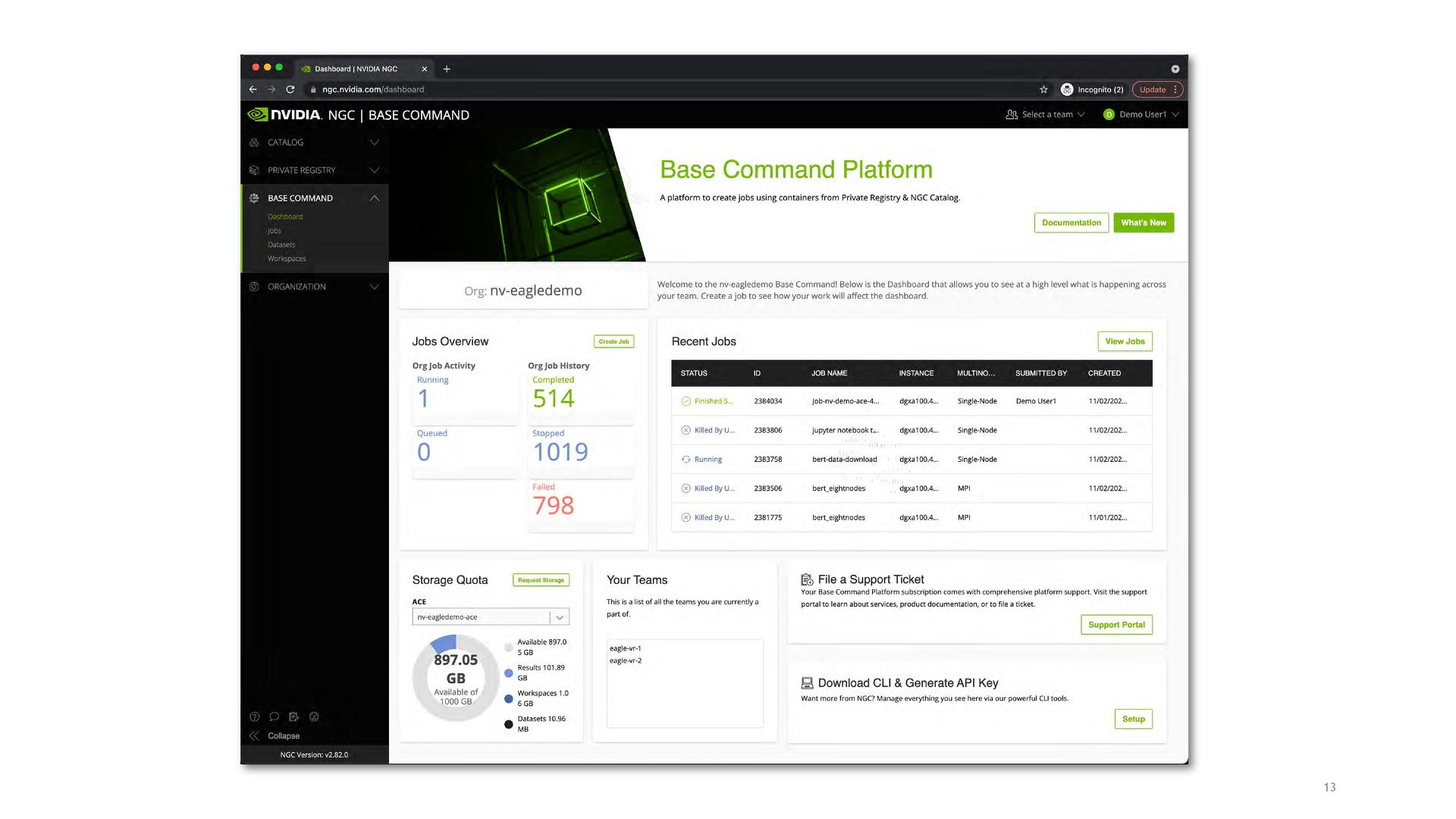Open Datasets in the Base Command menu
Image resolution: width=1456 pixels, height=819 pixels.
tap(281, 245)
